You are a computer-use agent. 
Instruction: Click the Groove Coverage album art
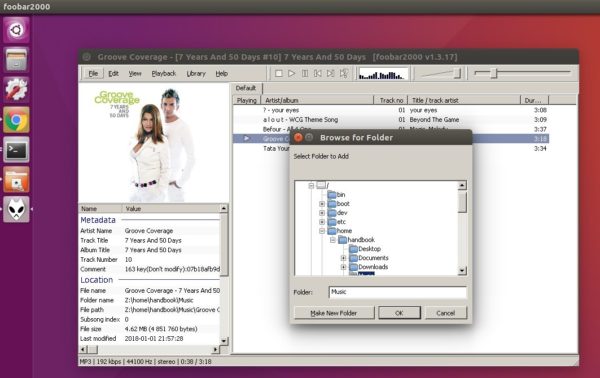pyautogui.click(x=153, y=143)
